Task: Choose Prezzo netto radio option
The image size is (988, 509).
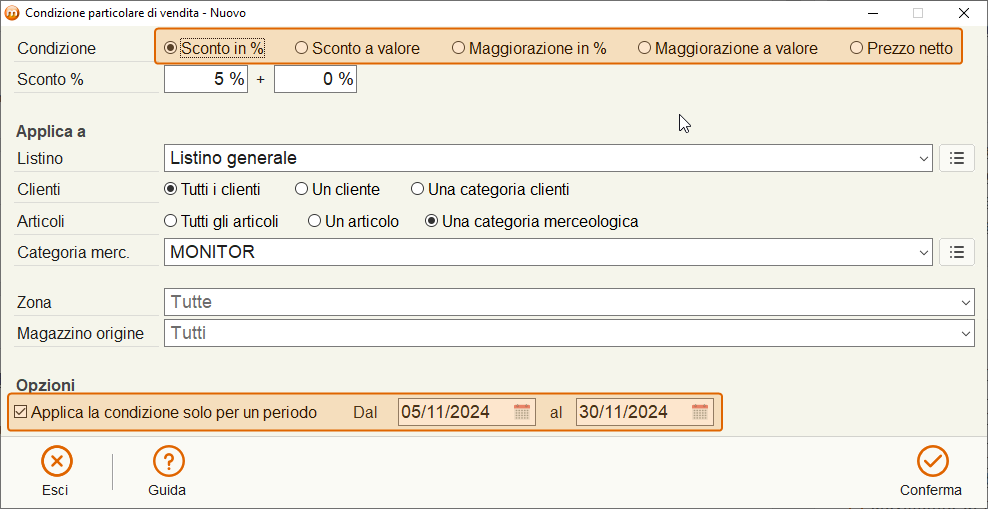Action: 902,48
